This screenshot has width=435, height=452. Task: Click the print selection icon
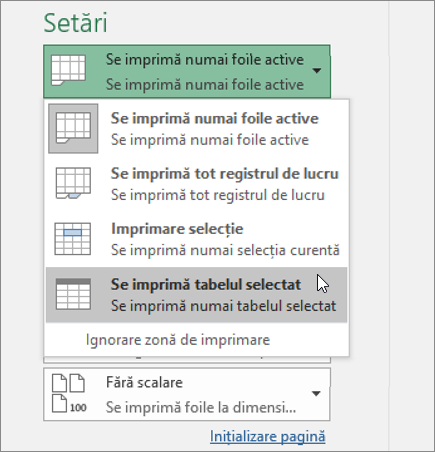tap(73, 239)
